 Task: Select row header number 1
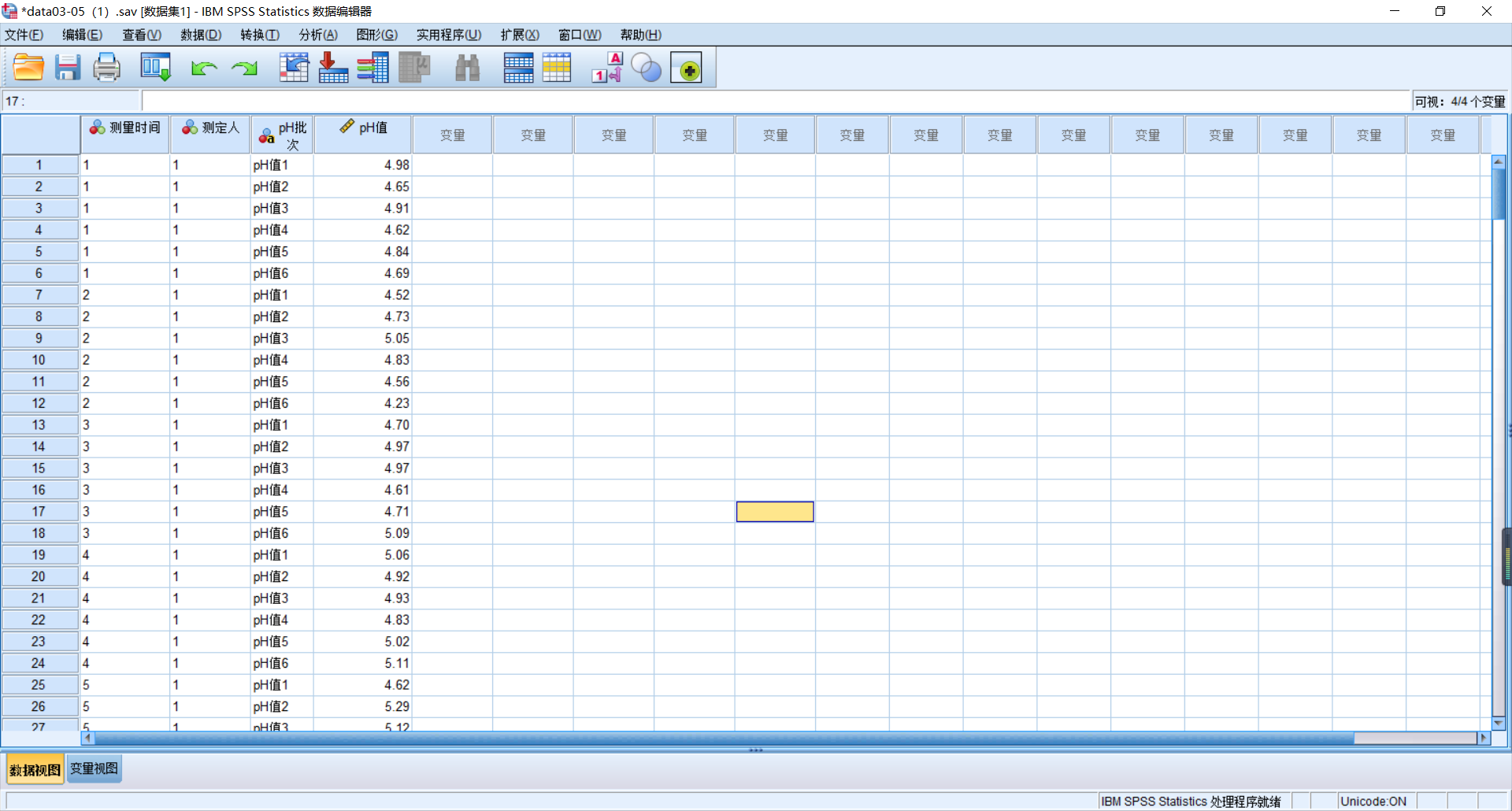39,165
